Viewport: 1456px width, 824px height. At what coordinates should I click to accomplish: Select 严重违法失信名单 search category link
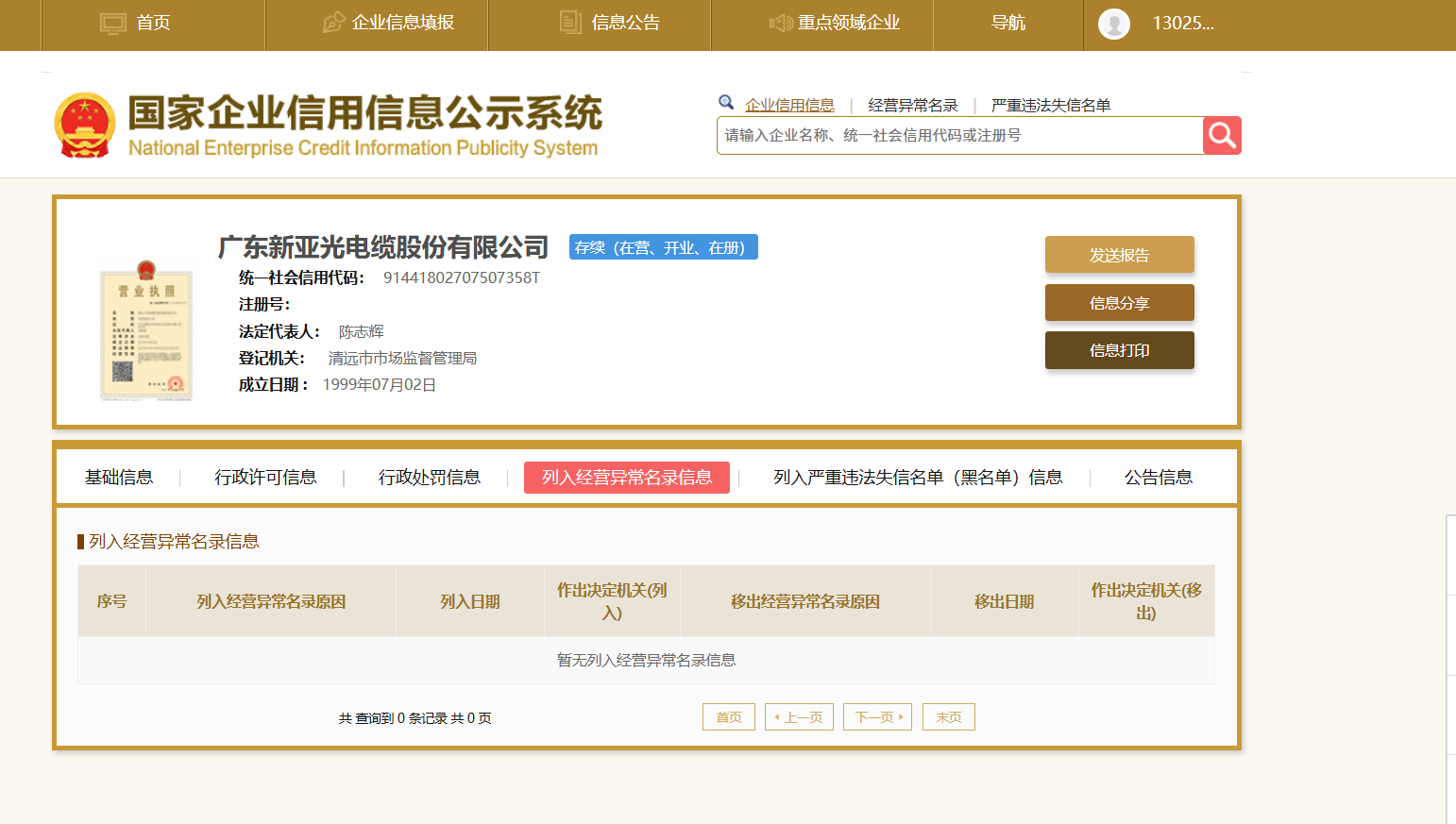tap(1050, 106)
